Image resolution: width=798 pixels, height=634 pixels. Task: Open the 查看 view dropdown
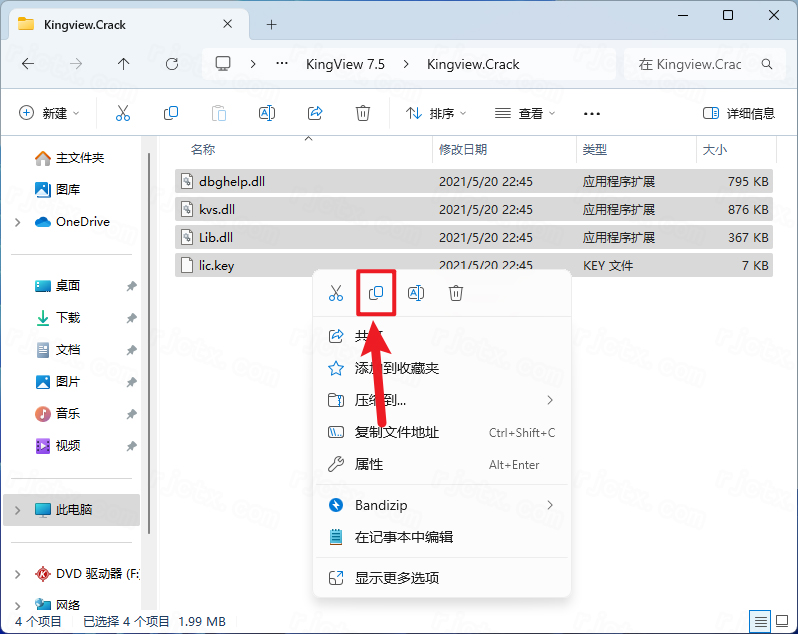coord(525,113)
